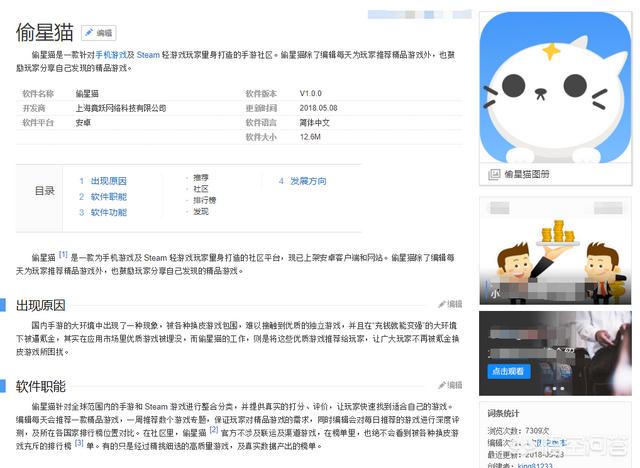640x468 pixels.
Task: Click the 软件名称 value 偷星猫 in info table
Action: 87,93
